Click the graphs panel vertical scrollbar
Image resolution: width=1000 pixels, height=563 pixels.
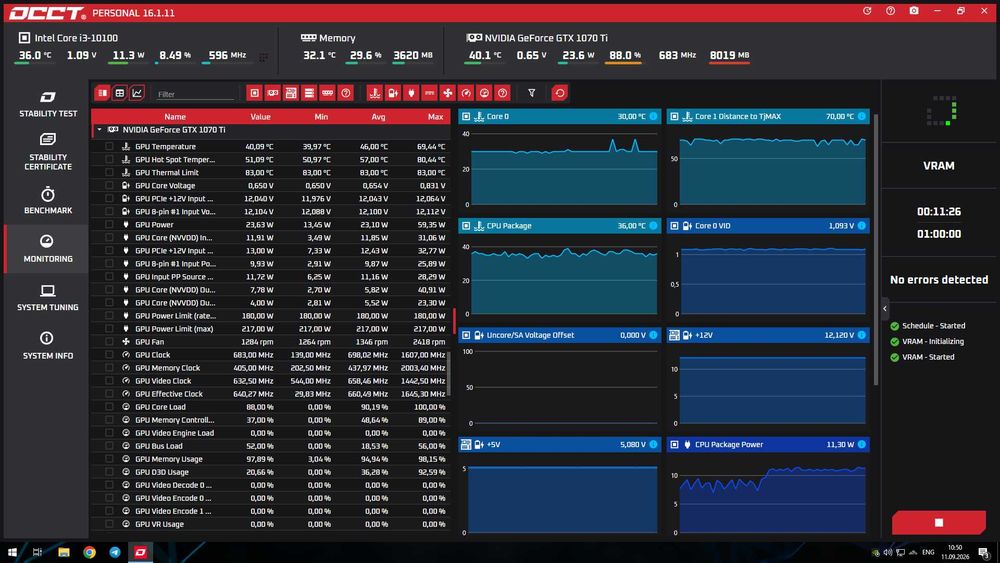pyautogui.click(x=876, y=250)
